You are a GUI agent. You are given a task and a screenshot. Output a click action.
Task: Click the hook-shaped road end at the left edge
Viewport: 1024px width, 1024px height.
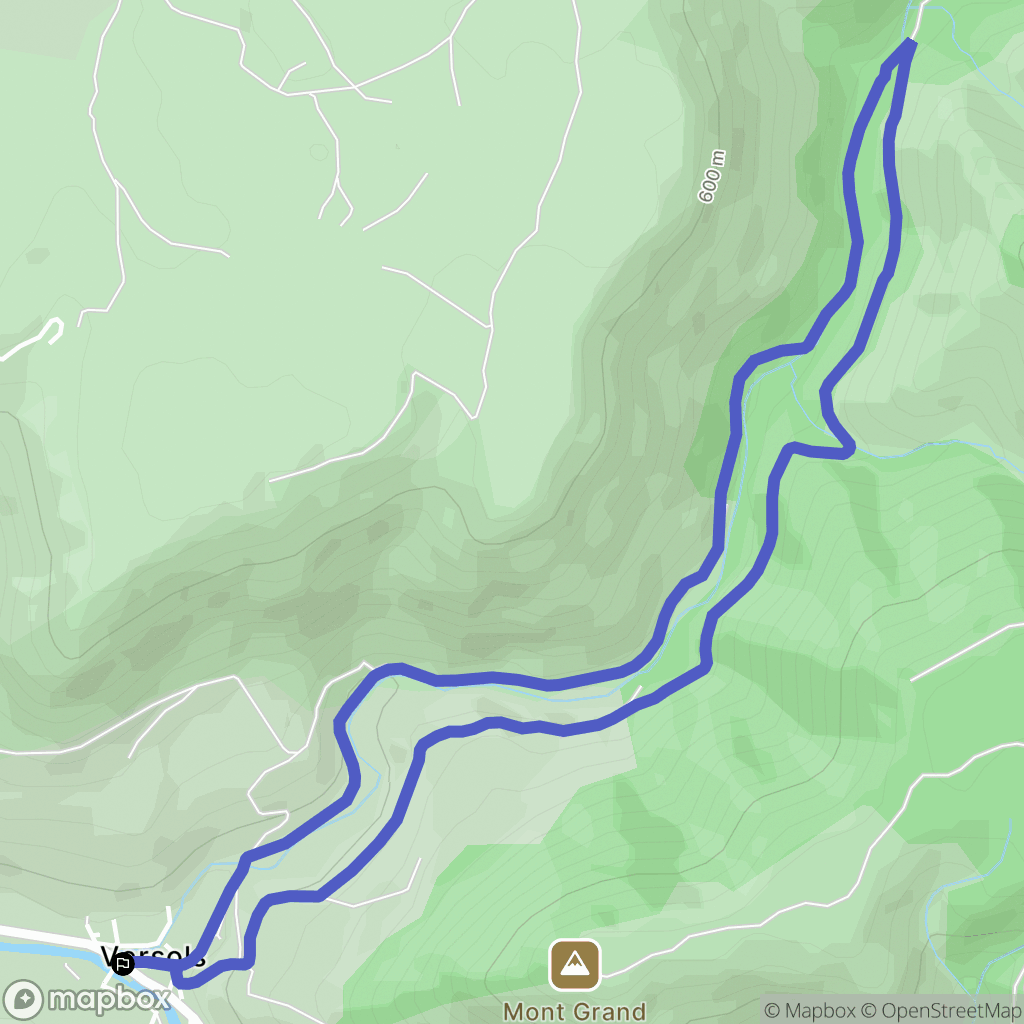(x=54, y=328)
